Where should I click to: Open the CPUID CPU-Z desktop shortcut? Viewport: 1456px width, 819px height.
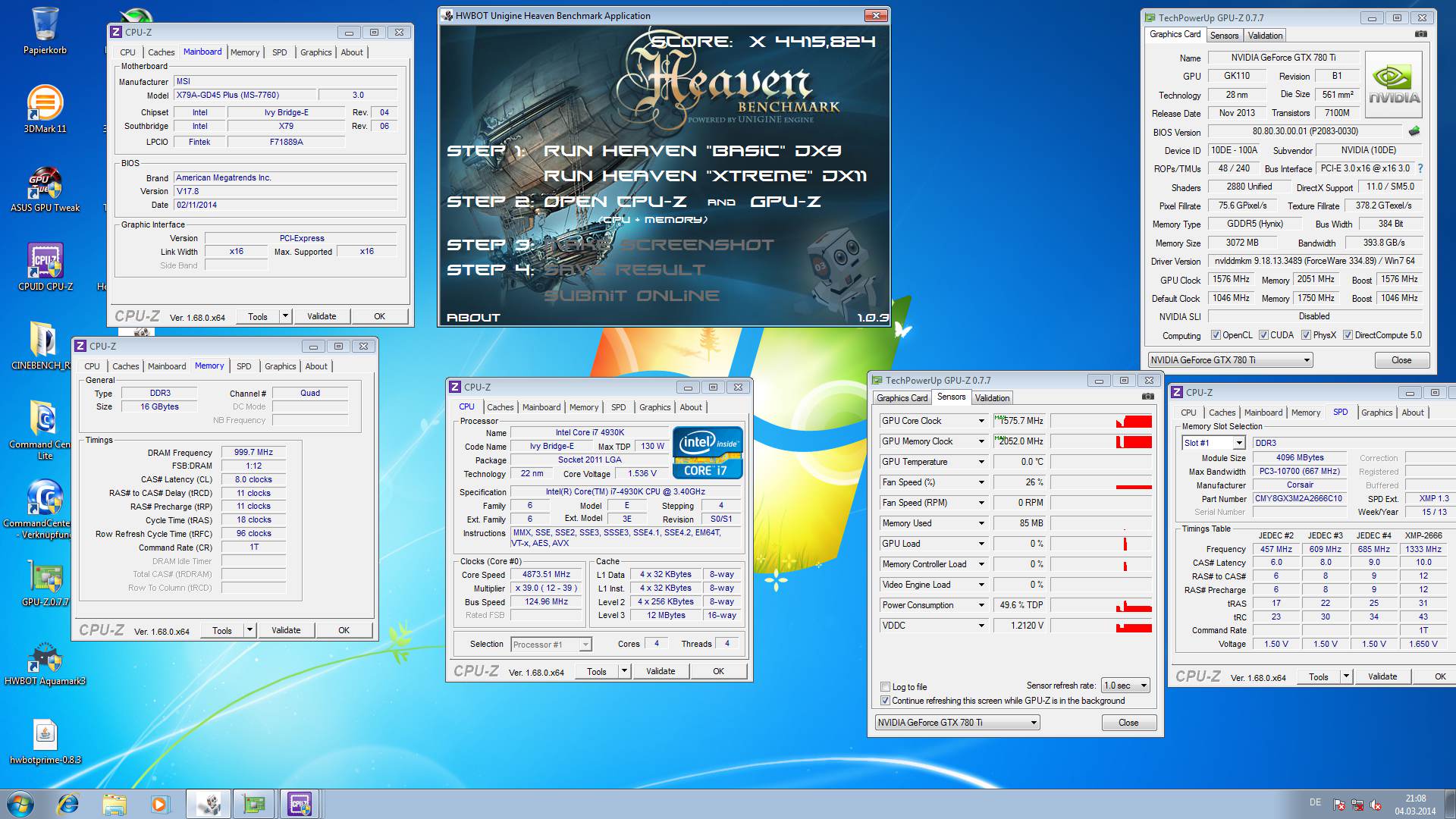pos(45,267)
